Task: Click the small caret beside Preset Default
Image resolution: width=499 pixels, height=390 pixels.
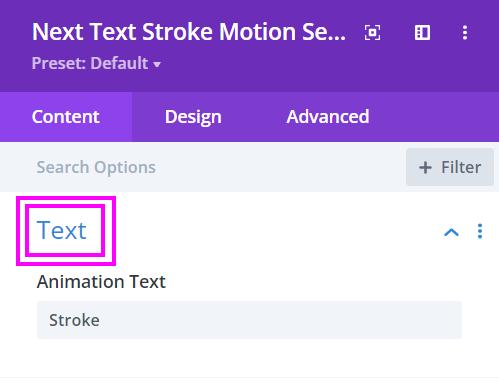Action: point(157,64)
